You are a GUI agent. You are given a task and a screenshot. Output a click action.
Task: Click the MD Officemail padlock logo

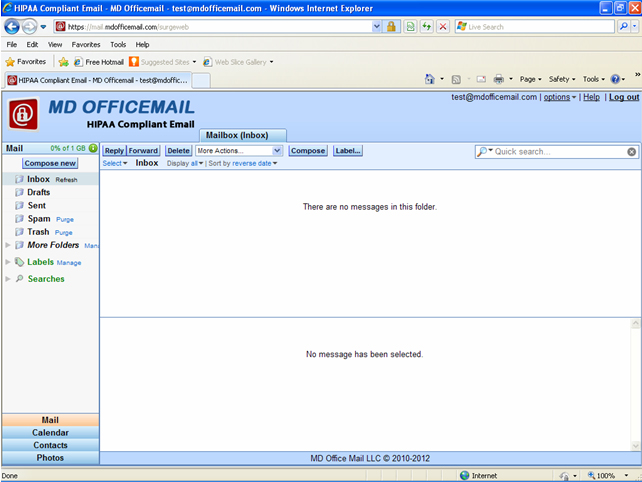click(23, 114)
